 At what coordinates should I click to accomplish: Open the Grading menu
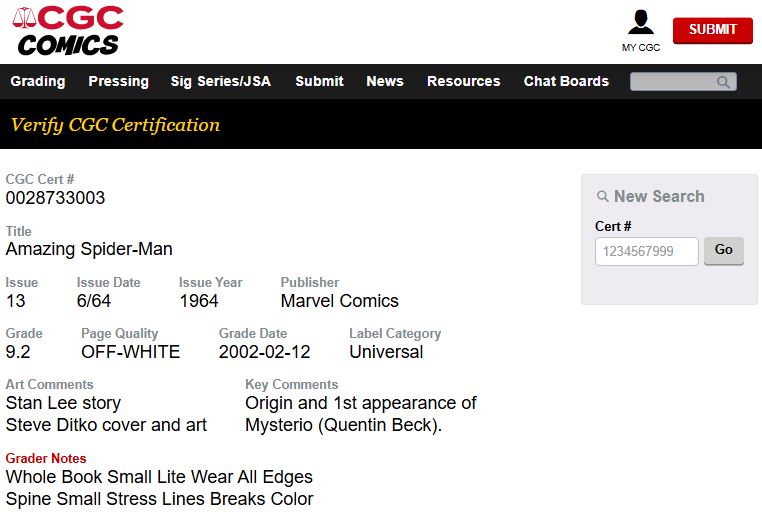click(38, 81)
